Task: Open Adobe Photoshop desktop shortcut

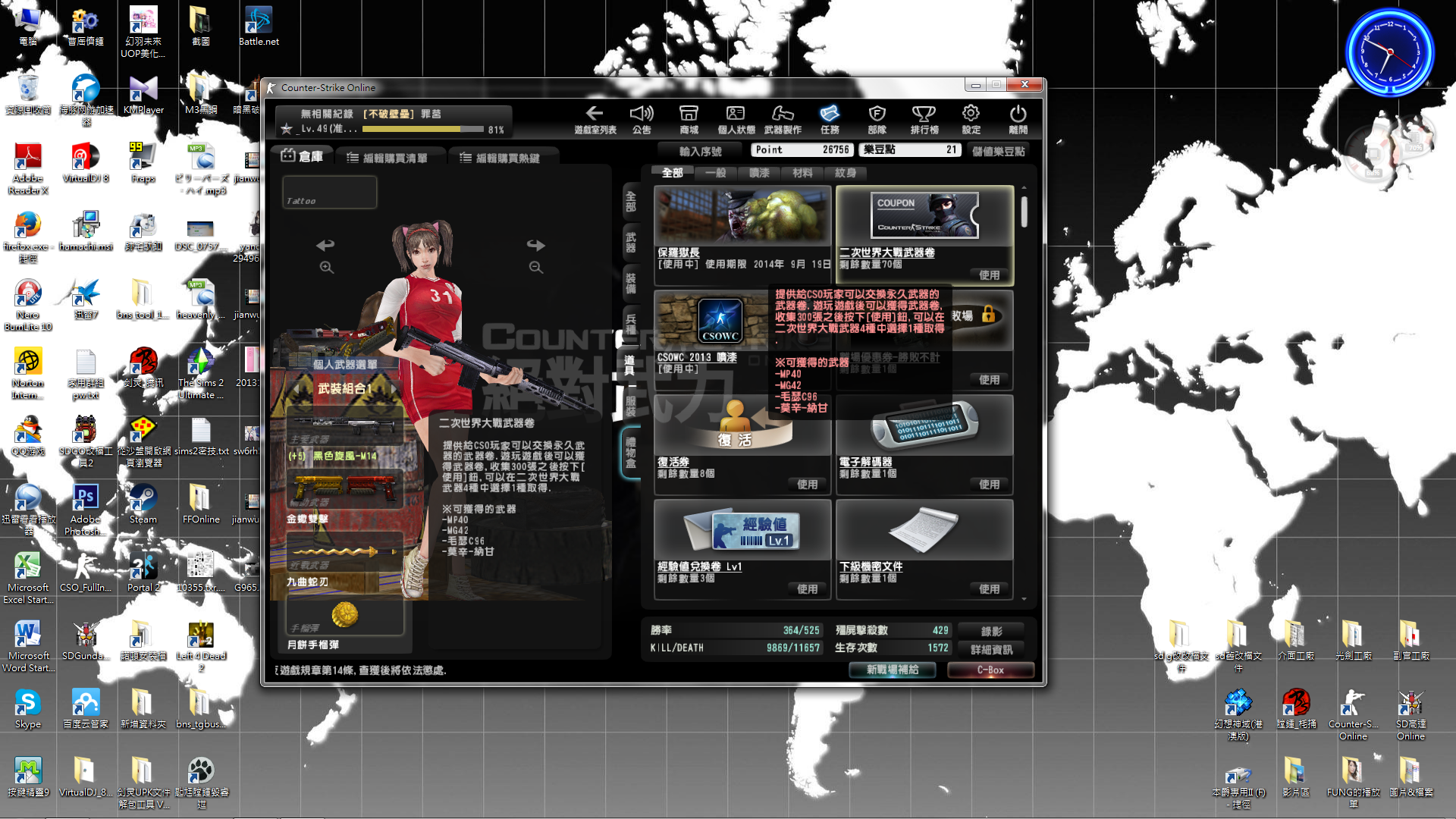Action: (x=85, y=510)
